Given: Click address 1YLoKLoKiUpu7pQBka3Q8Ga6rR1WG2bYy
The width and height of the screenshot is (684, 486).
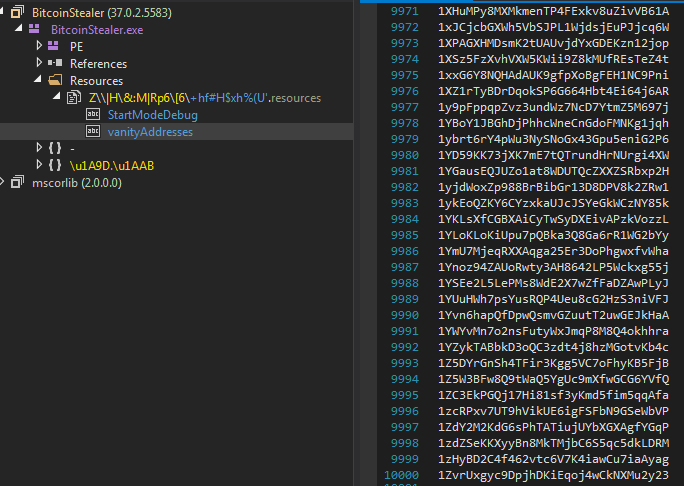Looking at the screenshot, I should 553,235.
